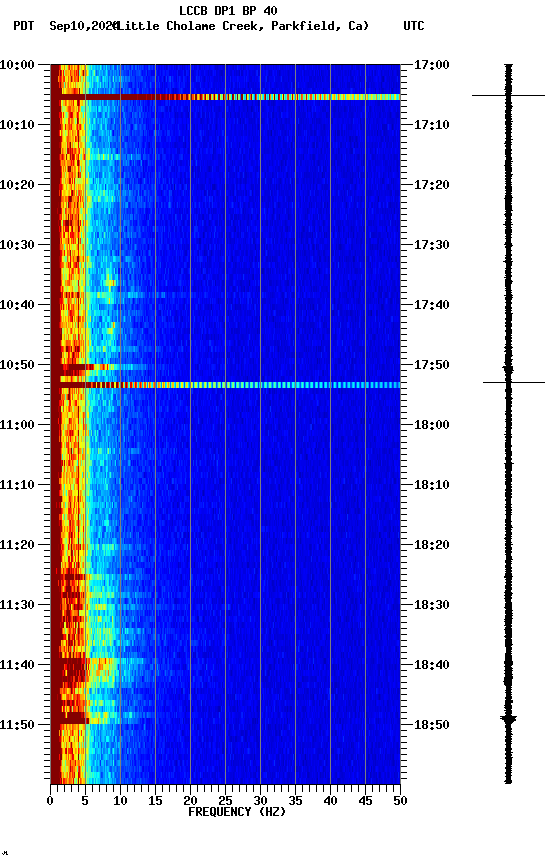Click the '18:00' UTC time label
This screenshot has width=552, height=864.
432,425
